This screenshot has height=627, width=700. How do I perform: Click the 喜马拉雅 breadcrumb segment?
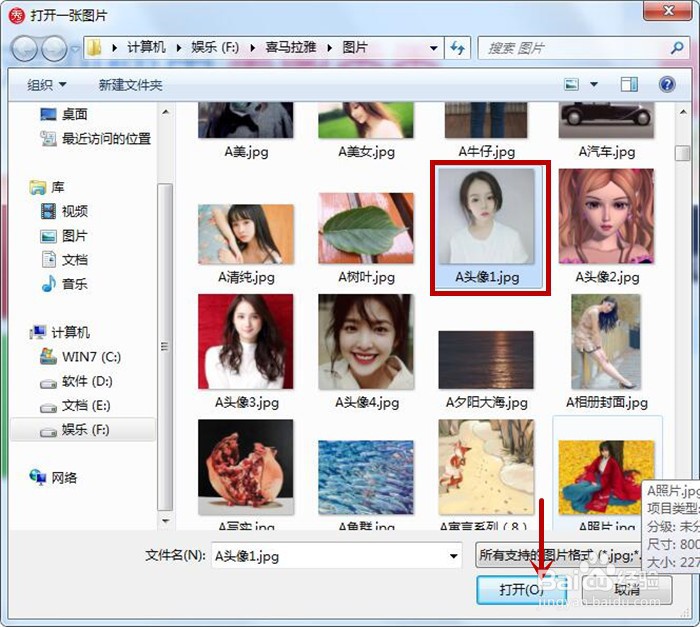(x=291, y=47)
